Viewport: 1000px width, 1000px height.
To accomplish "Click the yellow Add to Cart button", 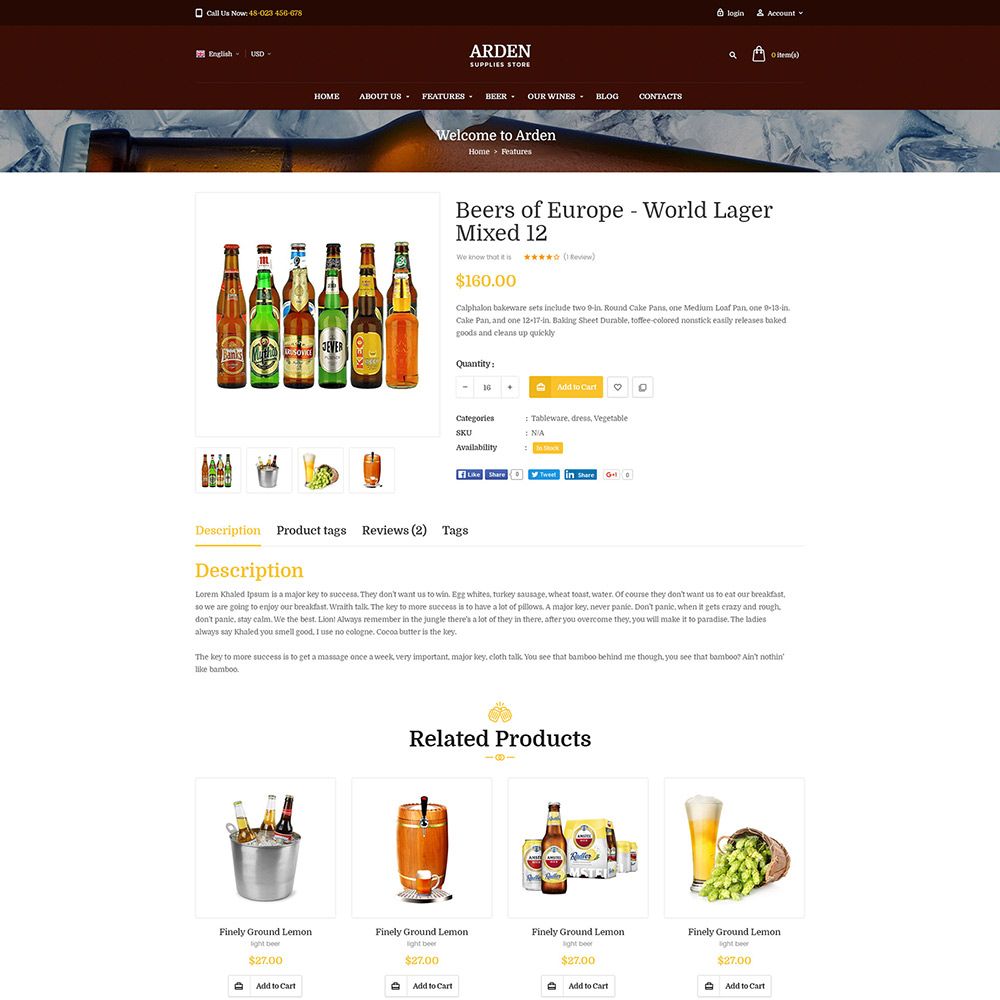I will pos(566,387).
